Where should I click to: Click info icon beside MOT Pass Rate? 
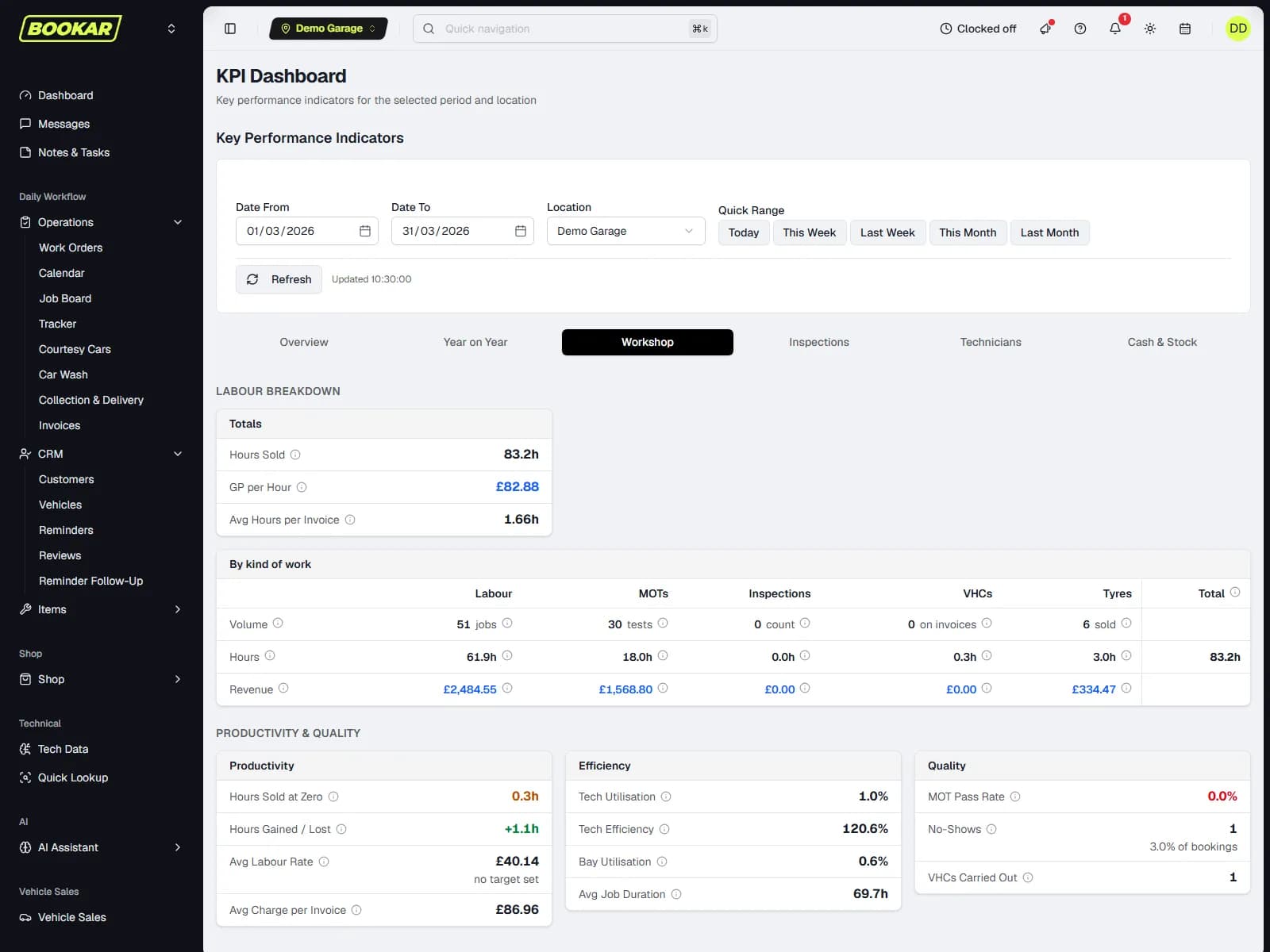(1015, 797)
